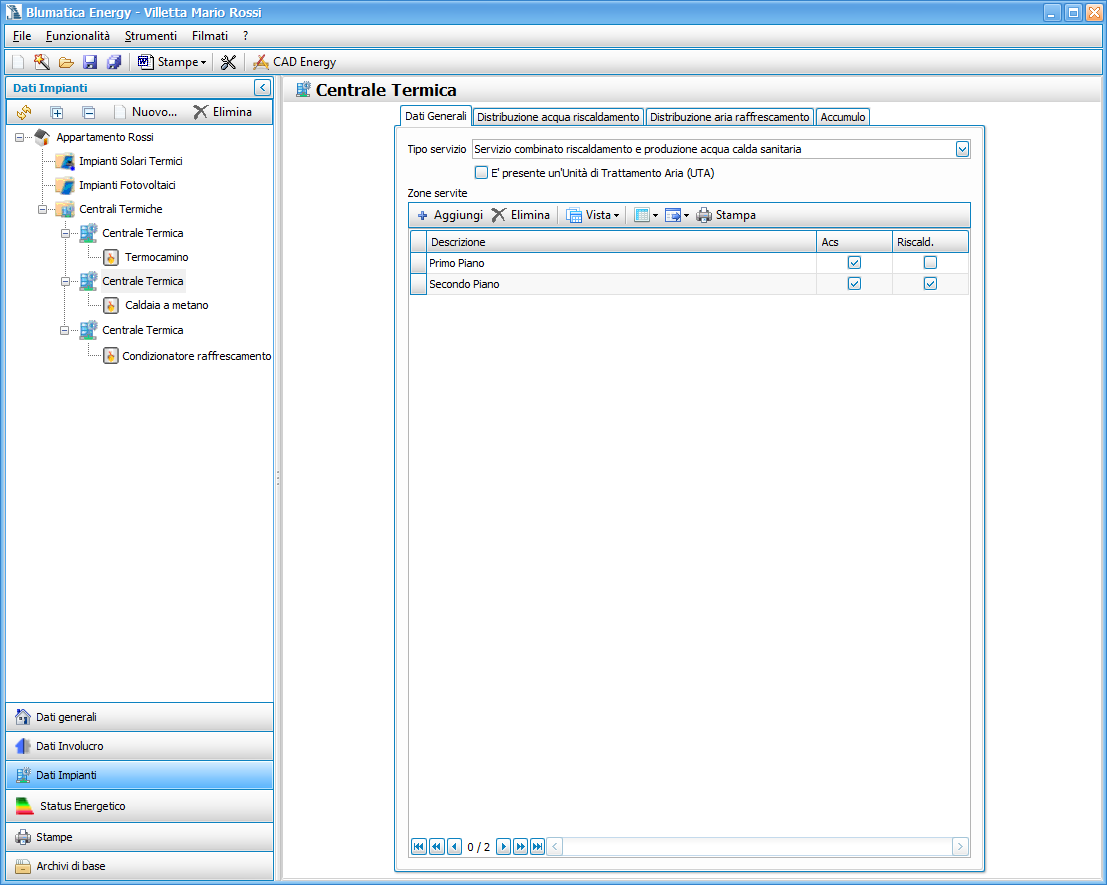Collapse the Centrali Termiche tree node
The height and width of the screenshot is (885, 1107).
[x=43, y=209]
